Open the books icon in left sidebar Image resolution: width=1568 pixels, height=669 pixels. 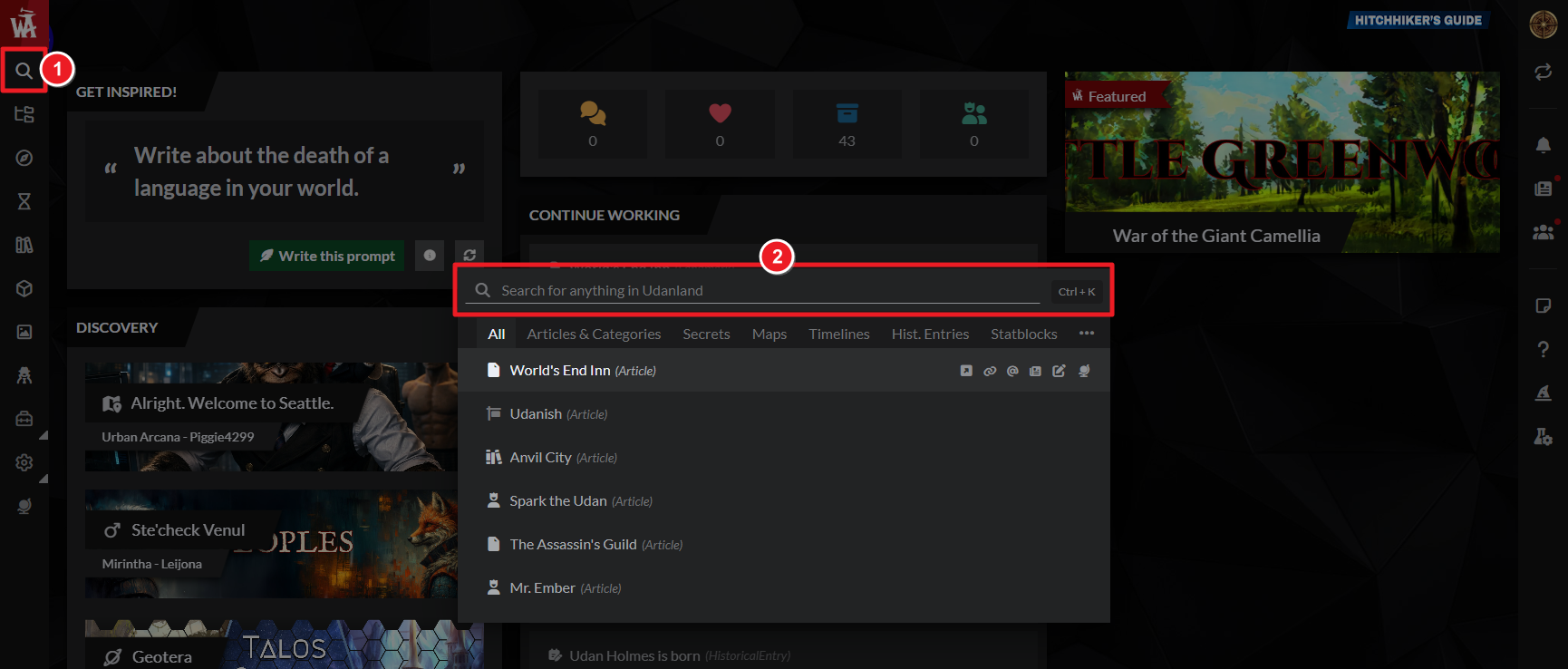[x=24, y=245]
